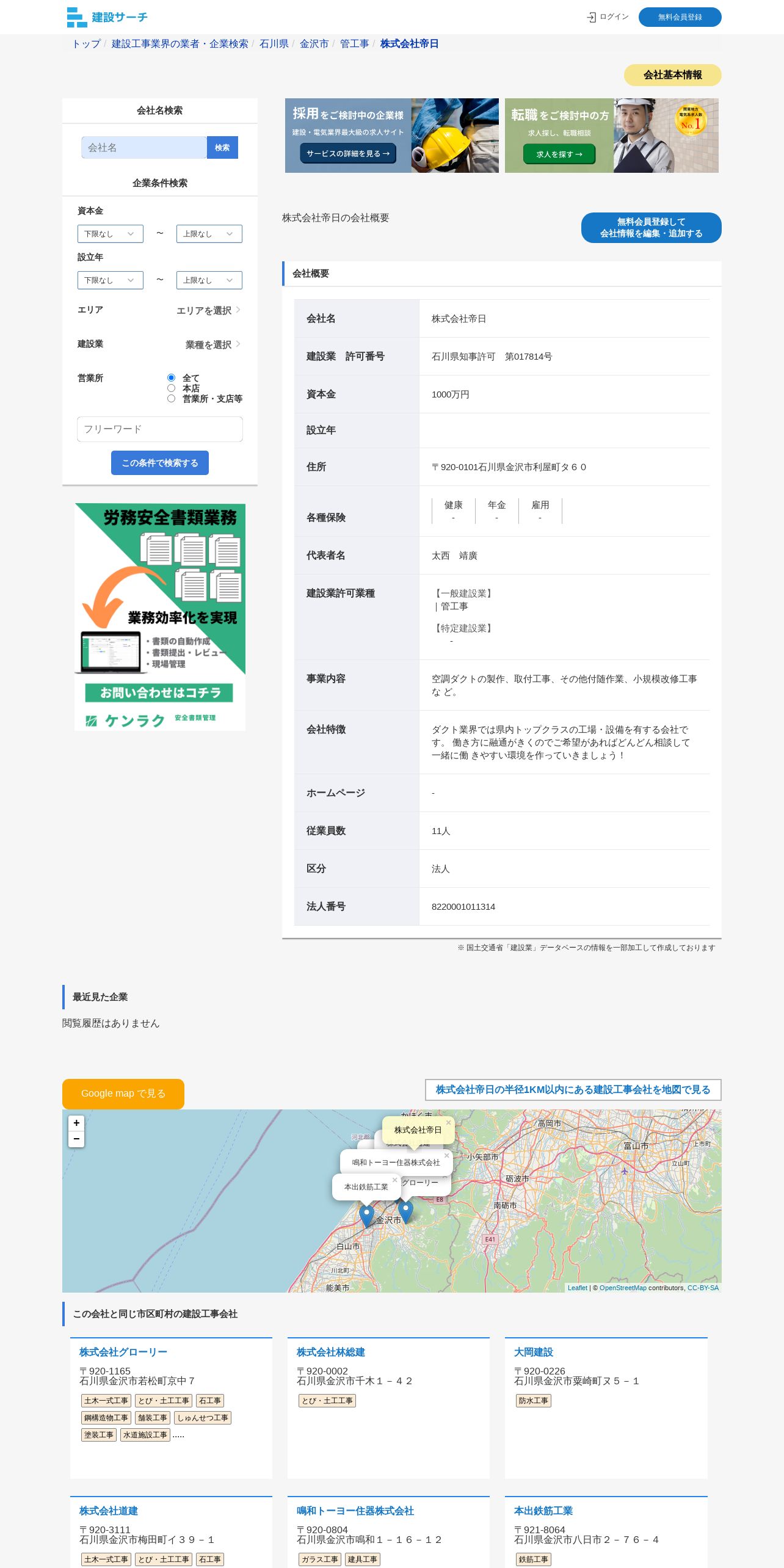784x1568 pixels.
Task: Go to トップ in the breadcrumb
Action: [x=87, y=44]
